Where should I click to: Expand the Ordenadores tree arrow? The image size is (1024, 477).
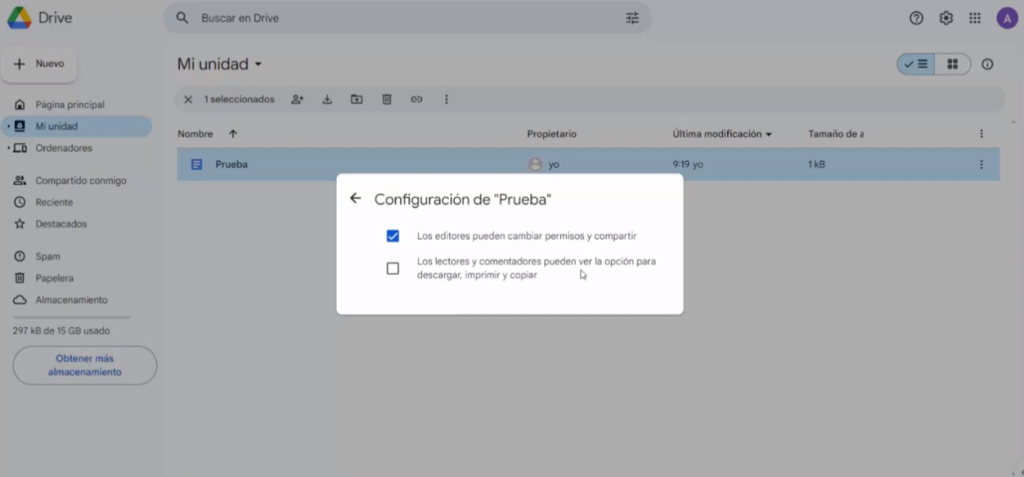(x=9, y=148)
